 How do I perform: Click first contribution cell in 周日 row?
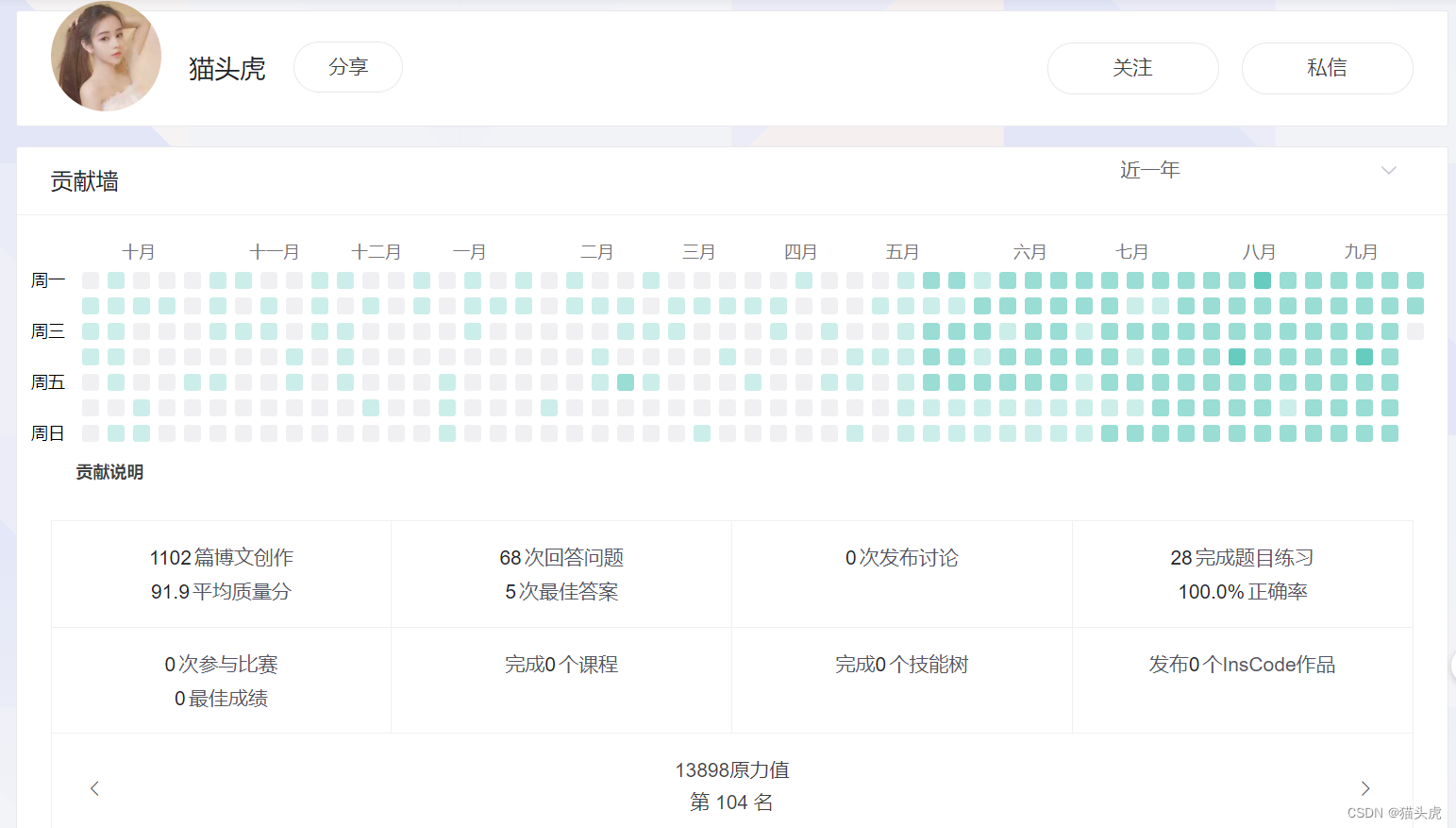[x=91, y=433]
